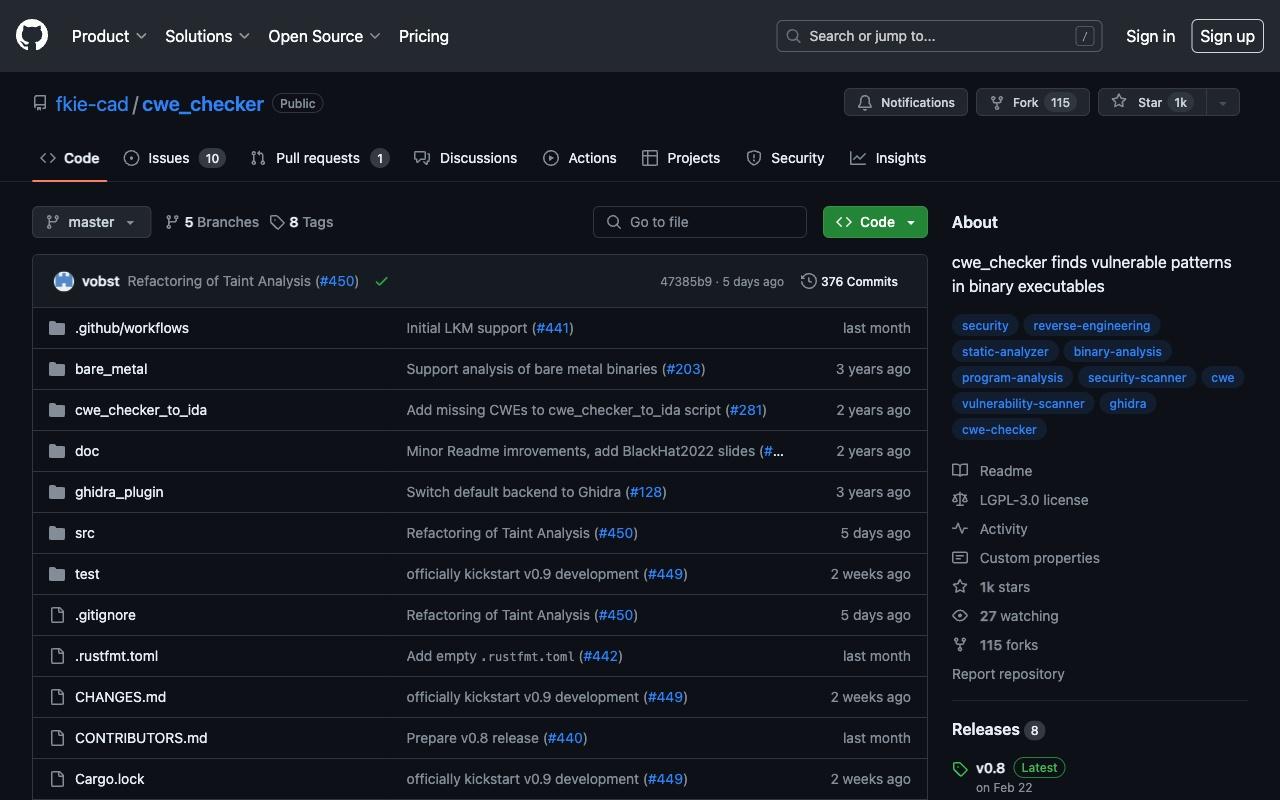Select the Code tab
1280x800 pixels.
pyautogui.click(x=70, y=158)
